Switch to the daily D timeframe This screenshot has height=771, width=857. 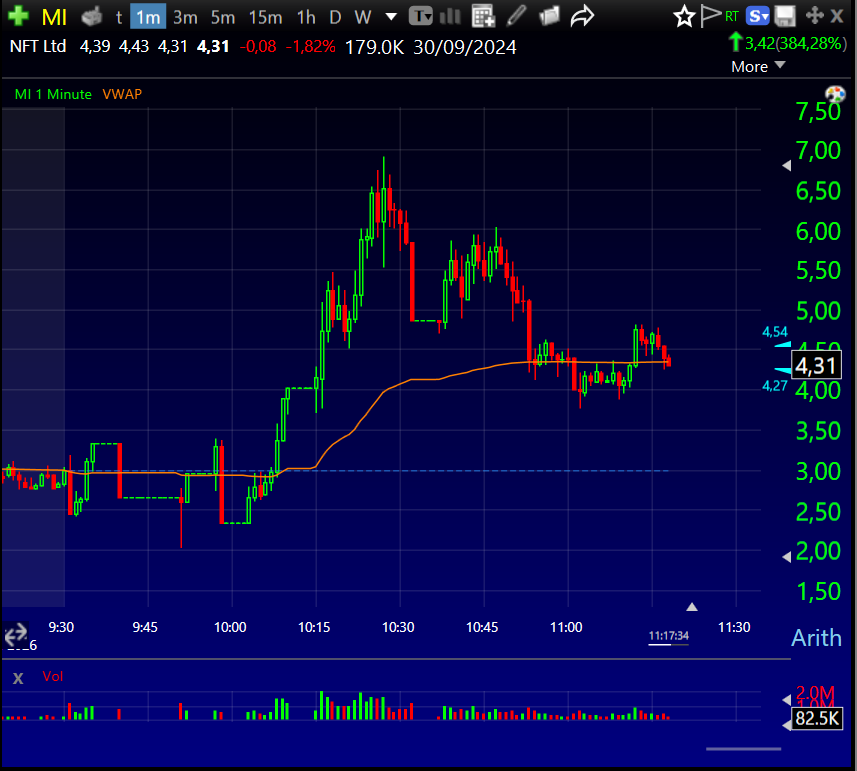point(335,17)
